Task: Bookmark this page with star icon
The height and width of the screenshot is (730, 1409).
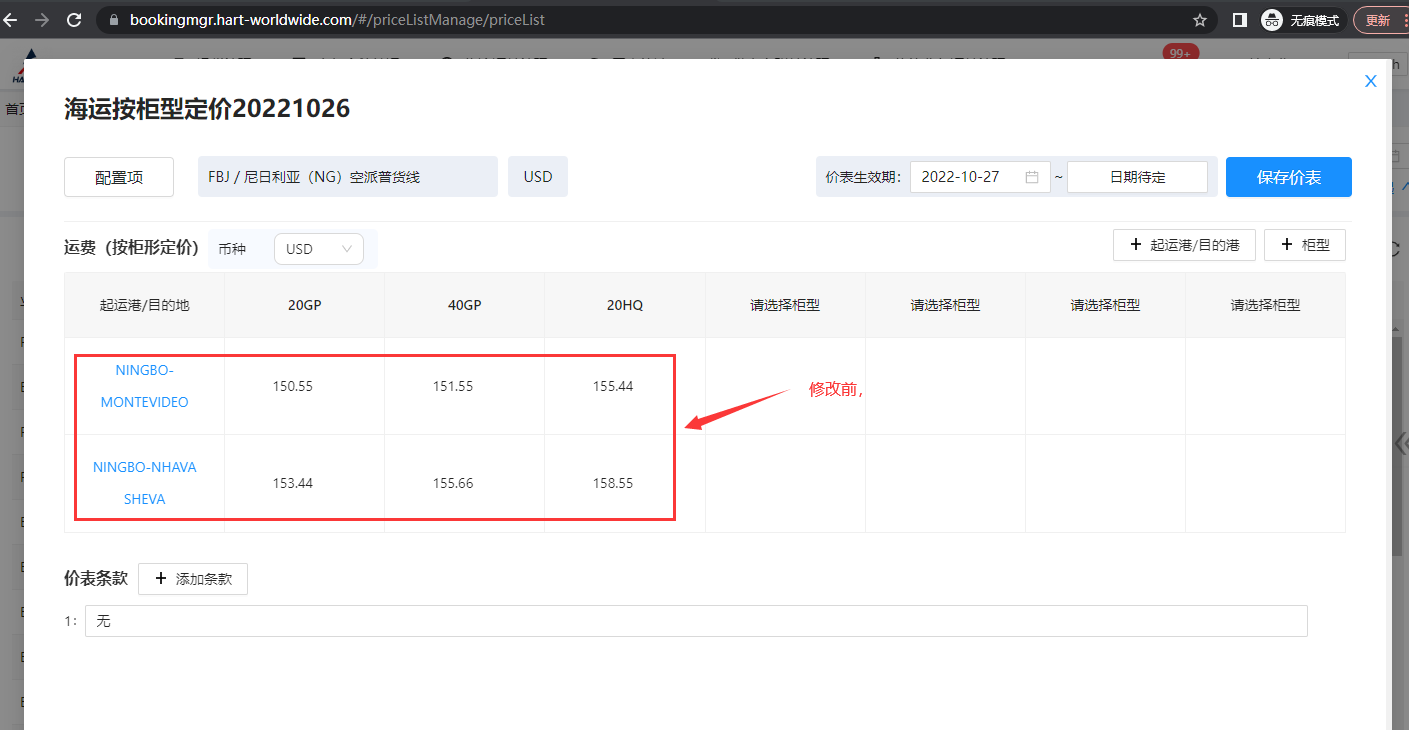Action: (1200, 20)
